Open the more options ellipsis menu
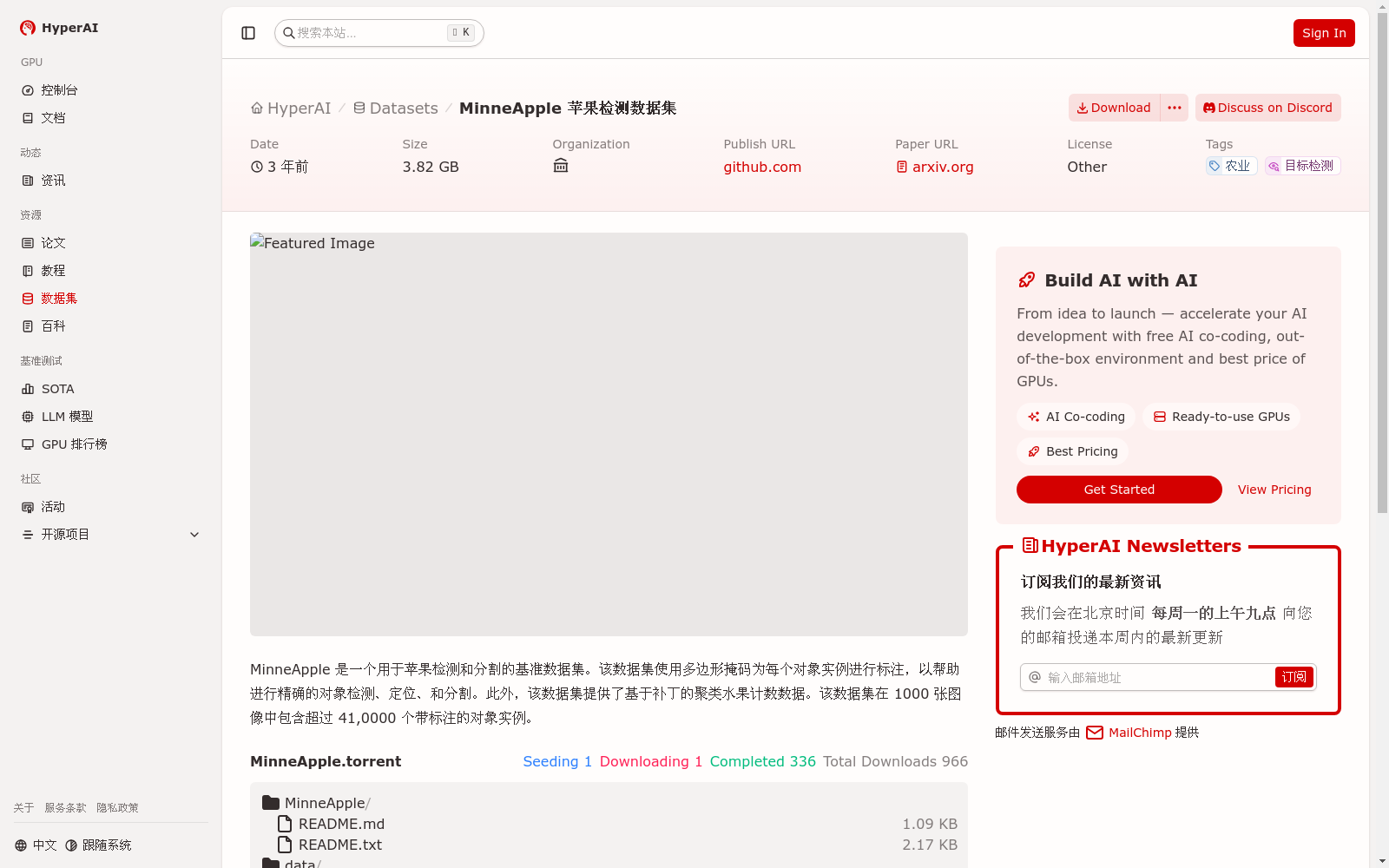The width and height of the screenshot is (1389, 868). [x=1175, y=108]
